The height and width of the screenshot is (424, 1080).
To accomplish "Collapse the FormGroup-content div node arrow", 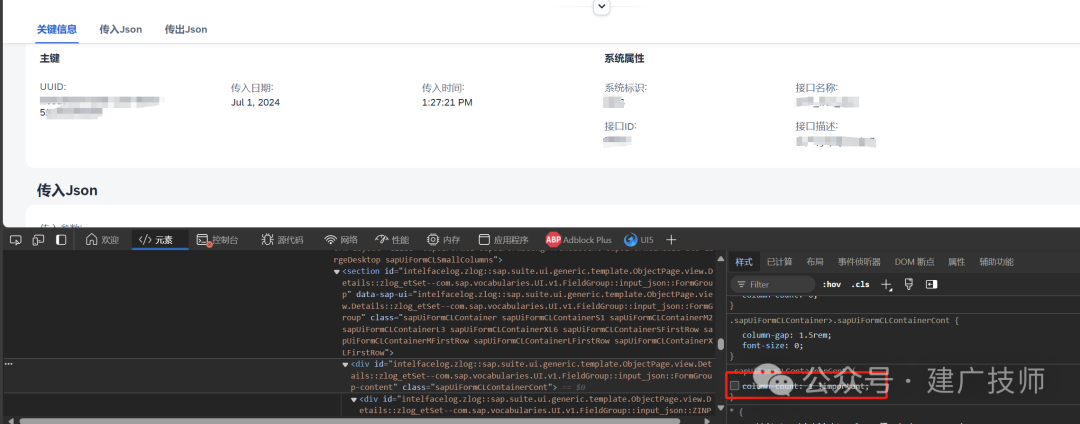I will point(345,365).
